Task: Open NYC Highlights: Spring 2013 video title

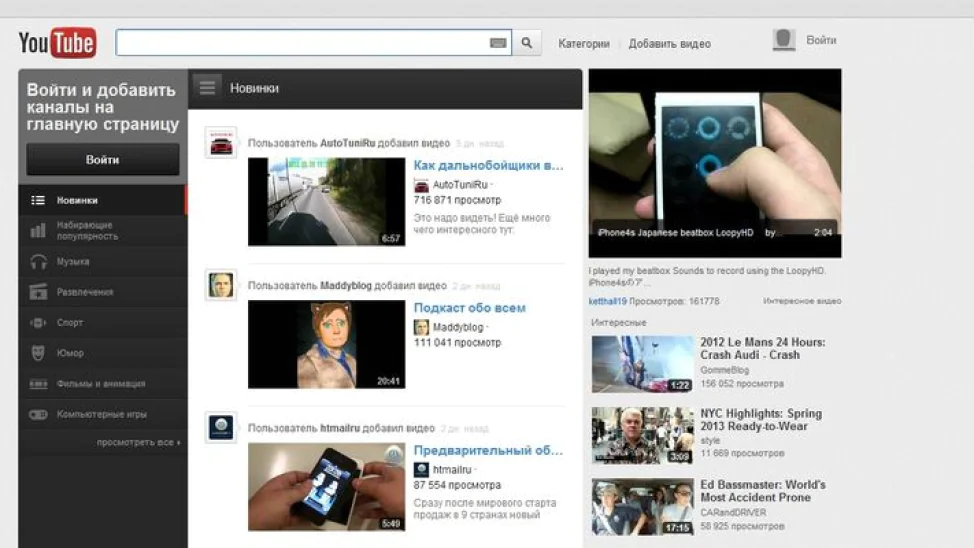Action: 761,420
